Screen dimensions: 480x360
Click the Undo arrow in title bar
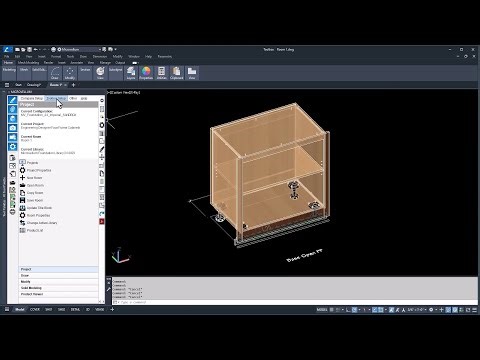click(36, 49)
